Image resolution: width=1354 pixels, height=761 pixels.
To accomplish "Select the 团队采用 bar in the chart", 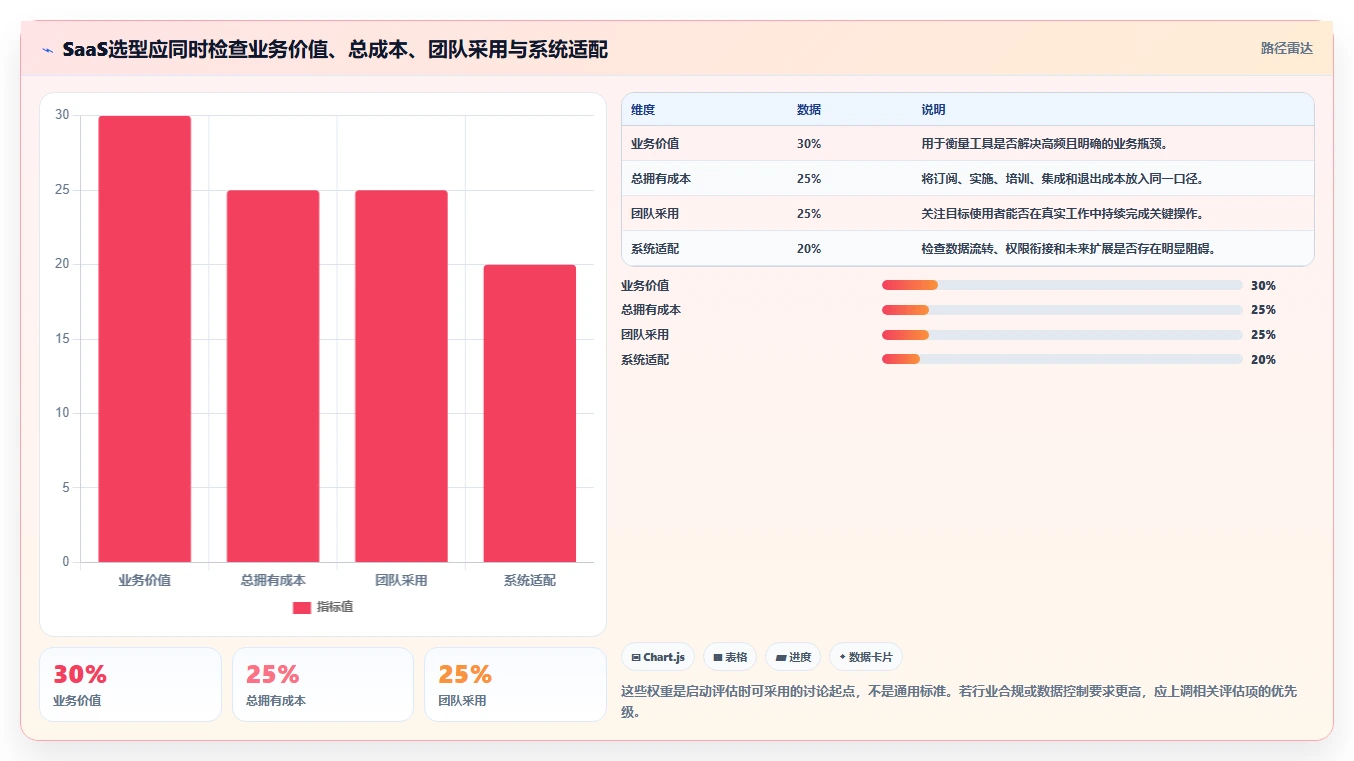I will (401, 376).
